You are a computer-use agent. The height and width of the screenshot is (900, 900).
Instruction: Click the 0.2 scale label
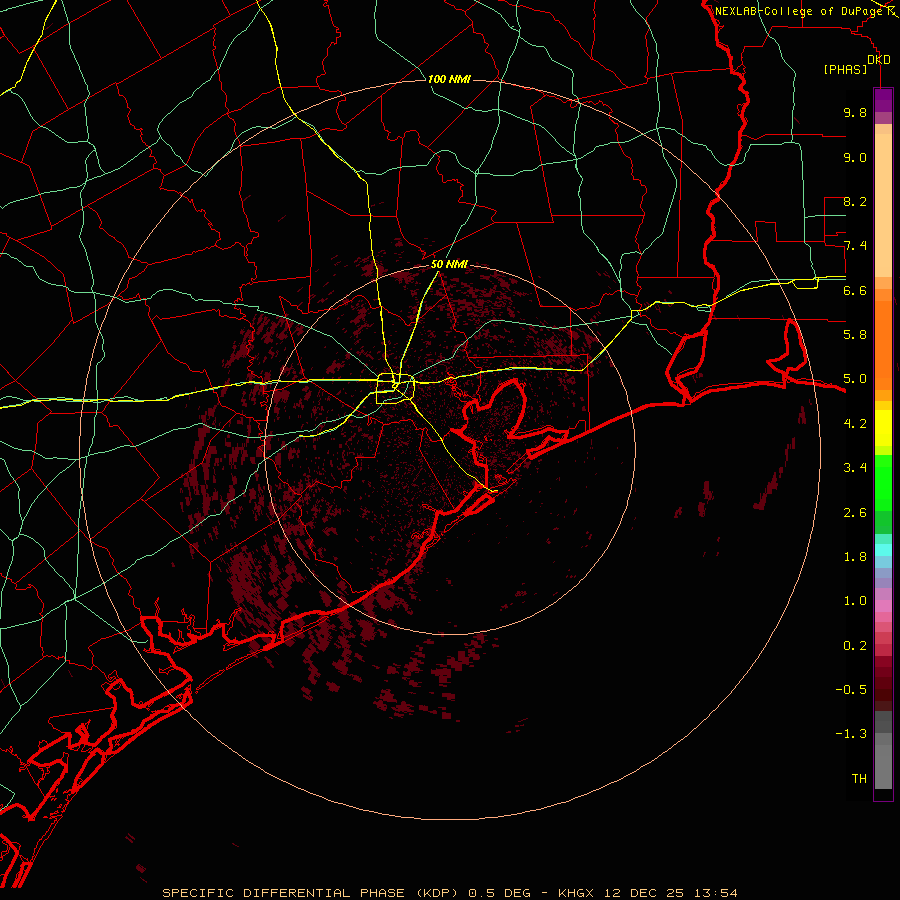(855, 646)
